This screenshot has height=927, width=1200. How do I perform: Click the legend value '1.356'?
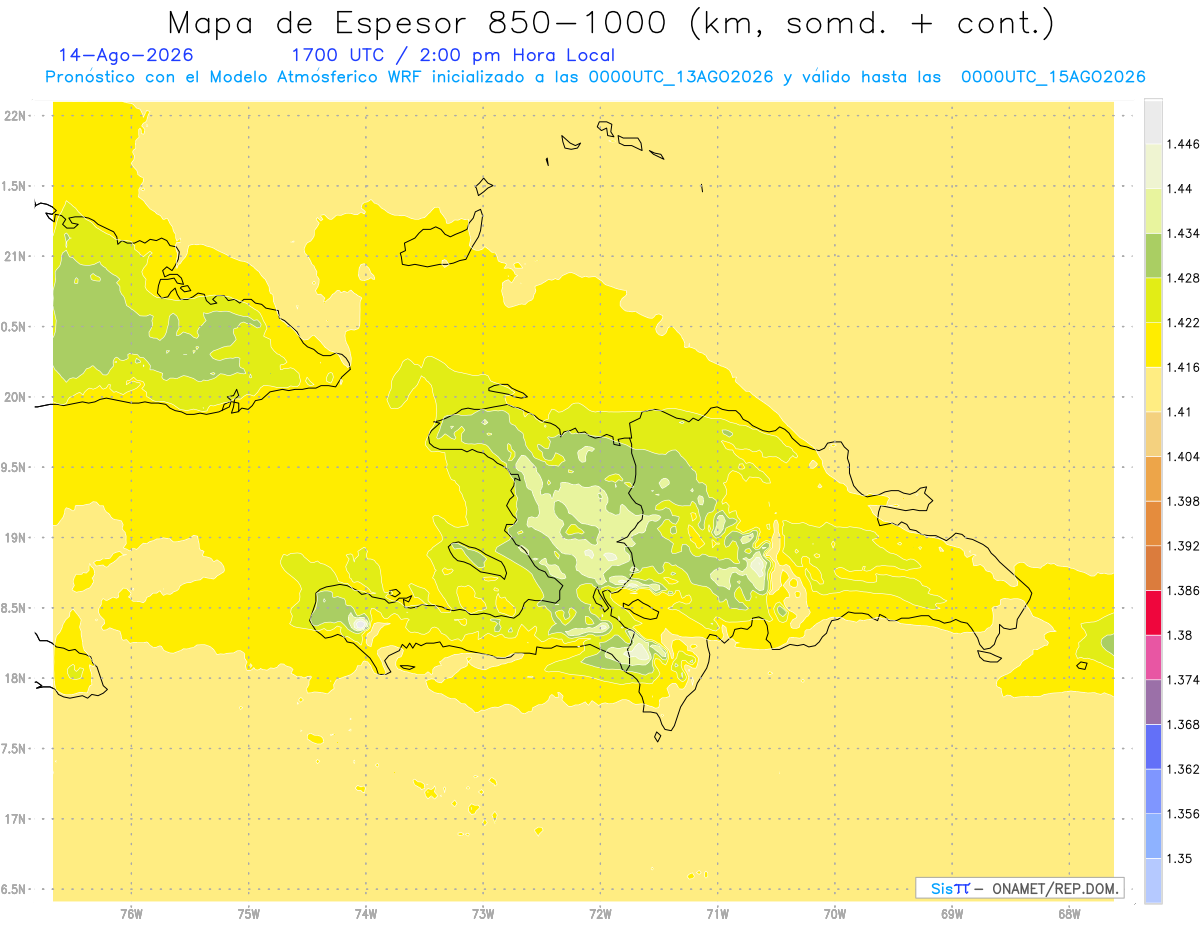pos(1183,813)
